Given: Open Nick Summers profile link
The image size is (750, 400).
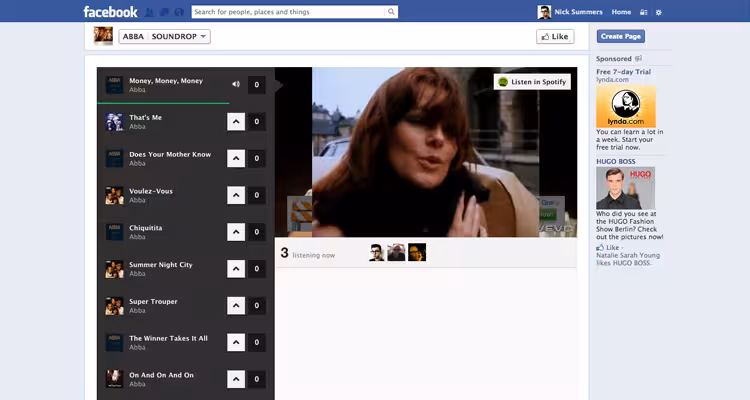Looking at the screenshot, I should 578,12.
